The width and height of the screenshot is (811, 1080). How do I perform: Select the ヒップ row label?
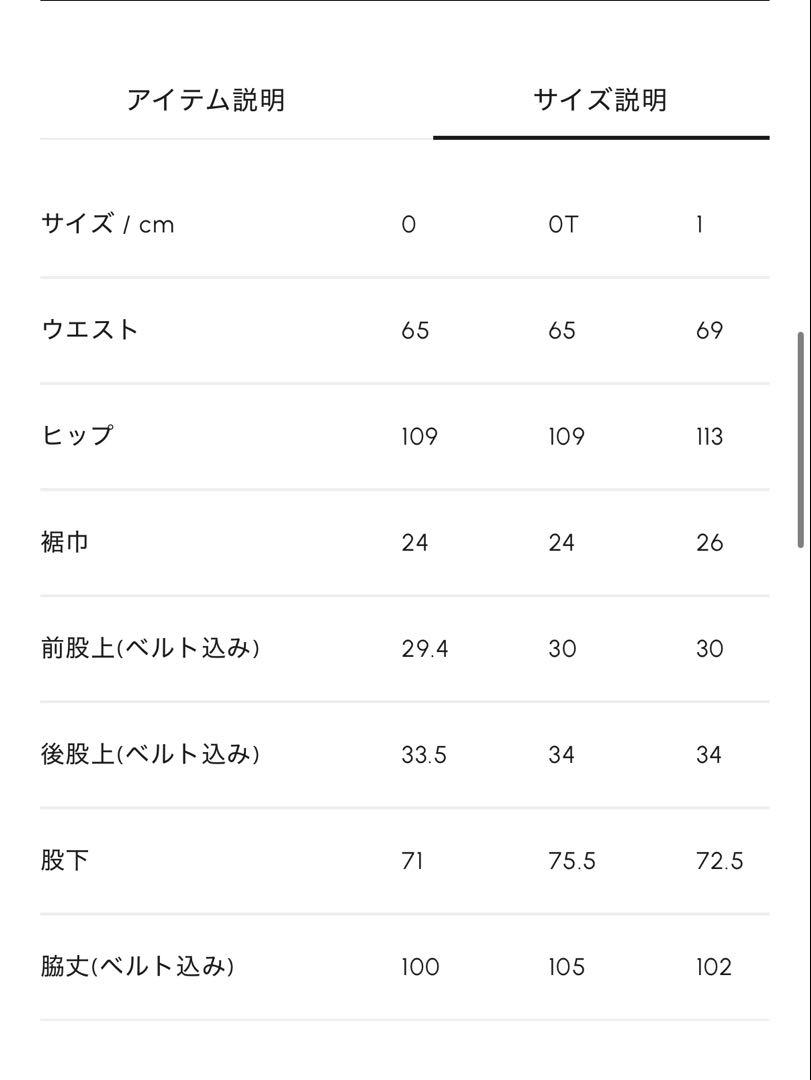[76, 436]
